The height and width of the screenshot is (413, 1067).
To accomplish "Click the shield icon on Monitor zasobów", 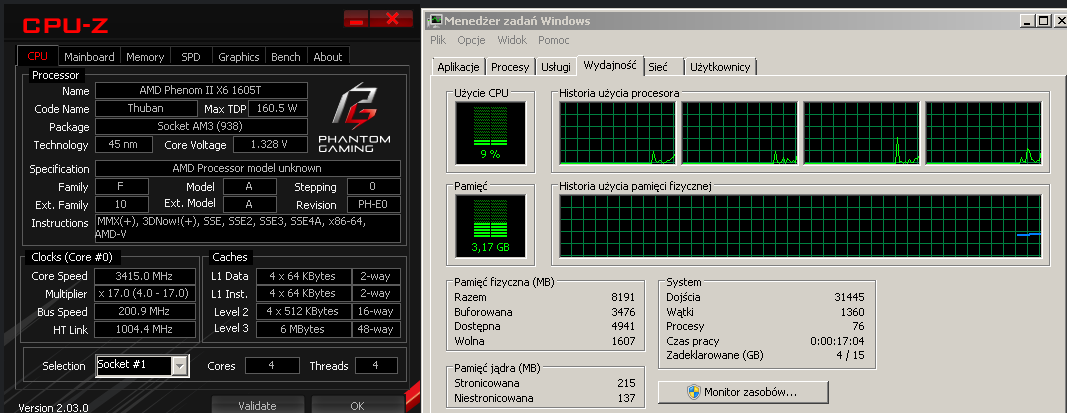I will (693, 393).
